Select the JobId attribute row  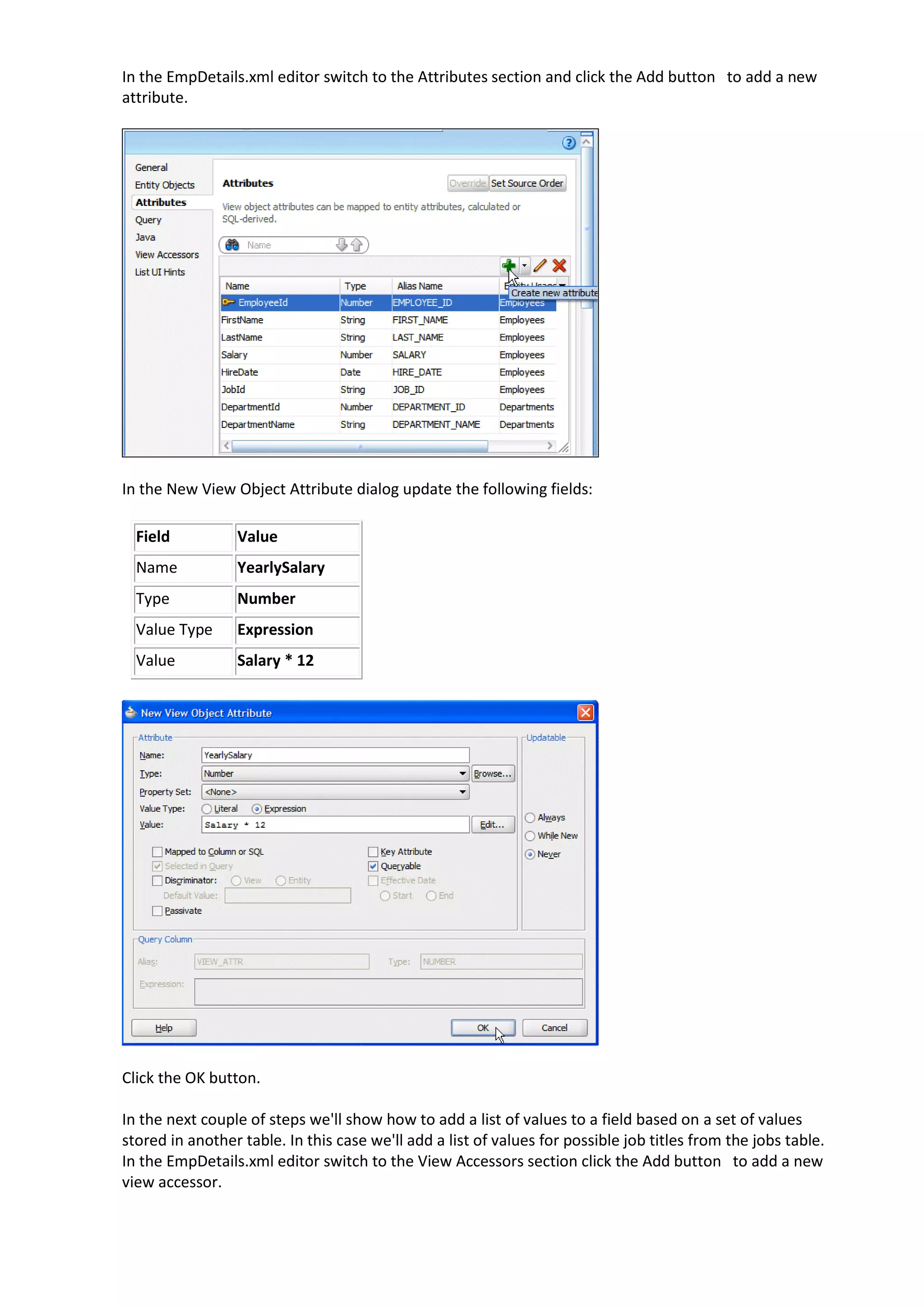coord(388,389)
